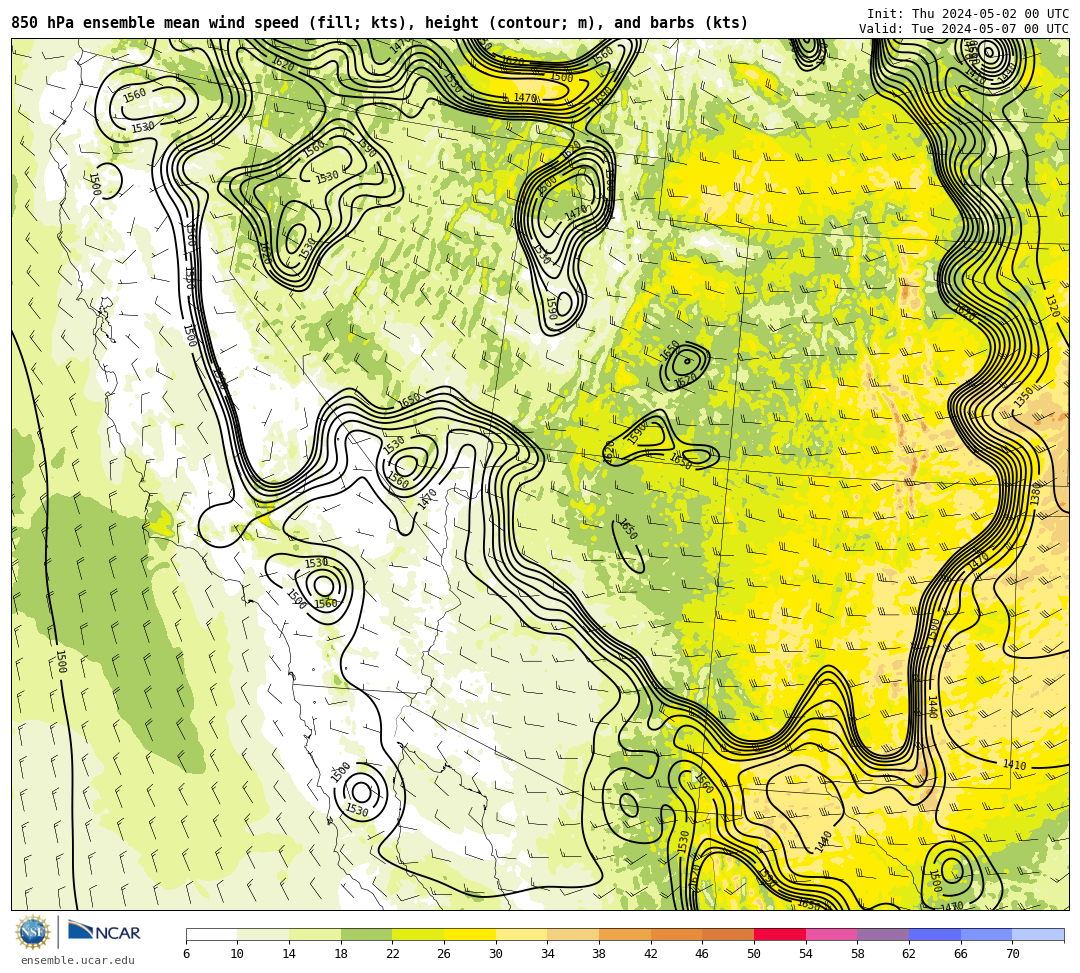Pick the pale 10–14 kts color bar segment
1080x973 pixels.
263,934
